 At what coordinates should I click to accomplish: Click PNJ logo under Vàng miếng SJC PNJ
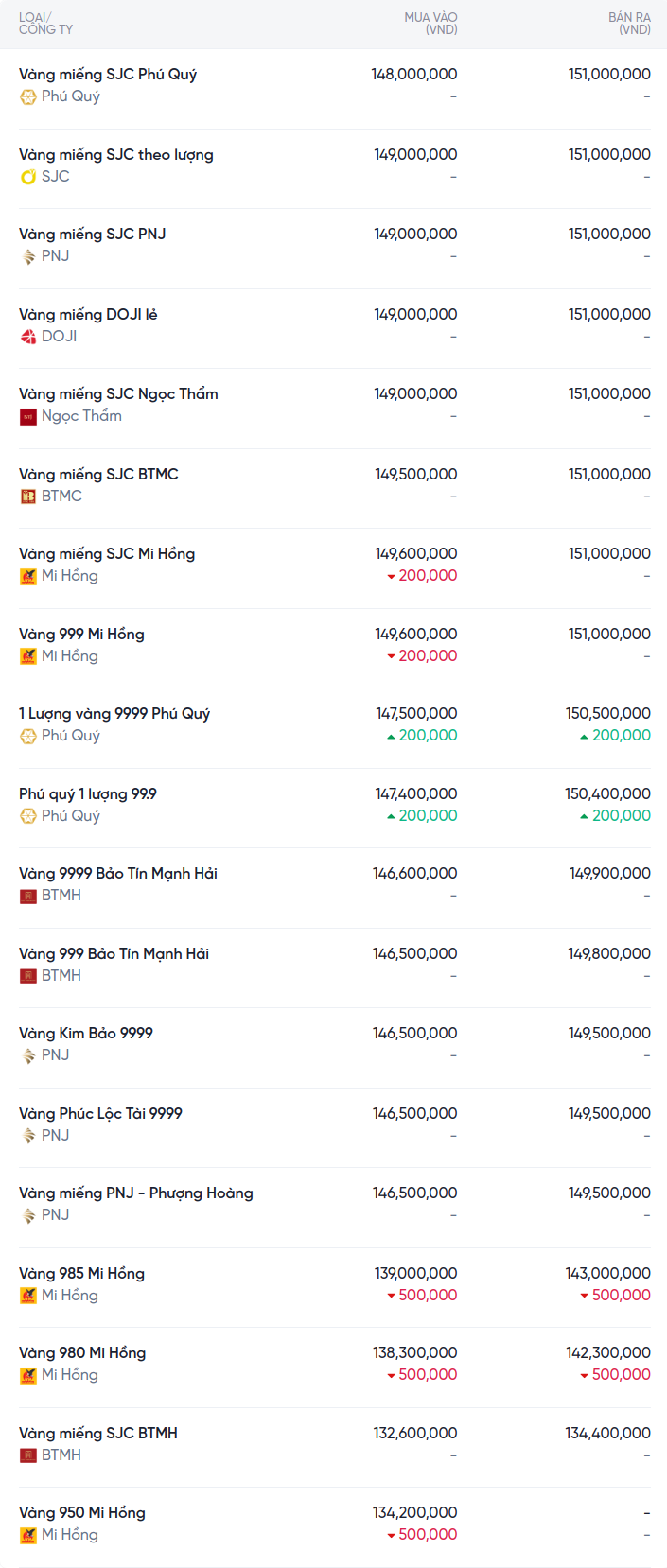click(x=28, y=256)
